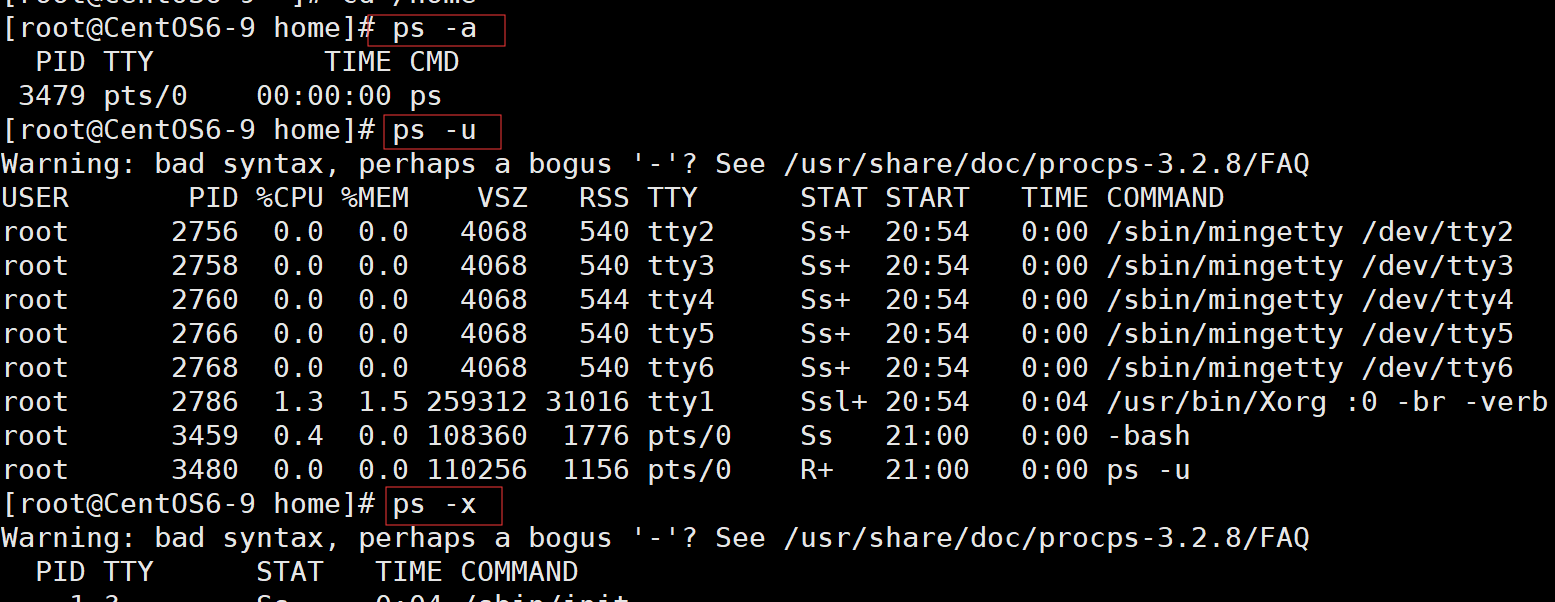Image resolution: width=1555 pixels, height=602 pixels.
Task: Click the tty1 terminal entry
Action: pyautogui.click(x=680, y=402)
